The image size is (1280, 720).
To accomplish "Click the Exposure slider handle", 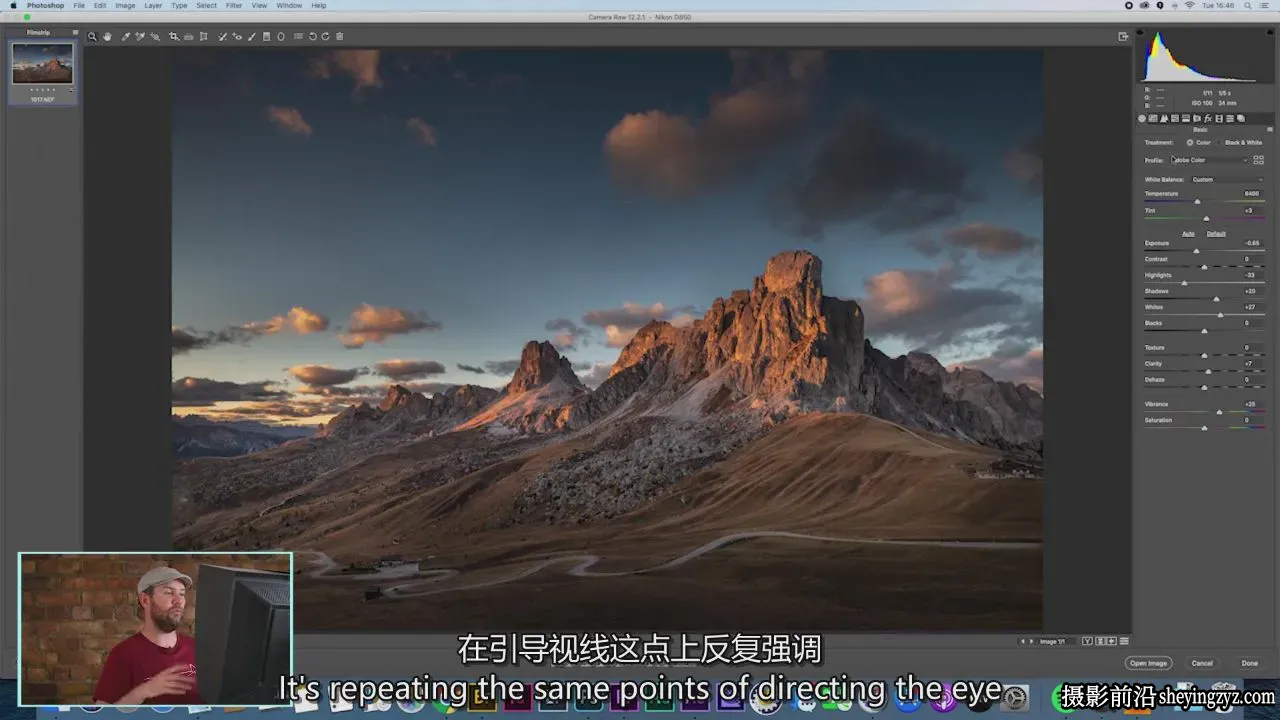I will point(1196,251).
